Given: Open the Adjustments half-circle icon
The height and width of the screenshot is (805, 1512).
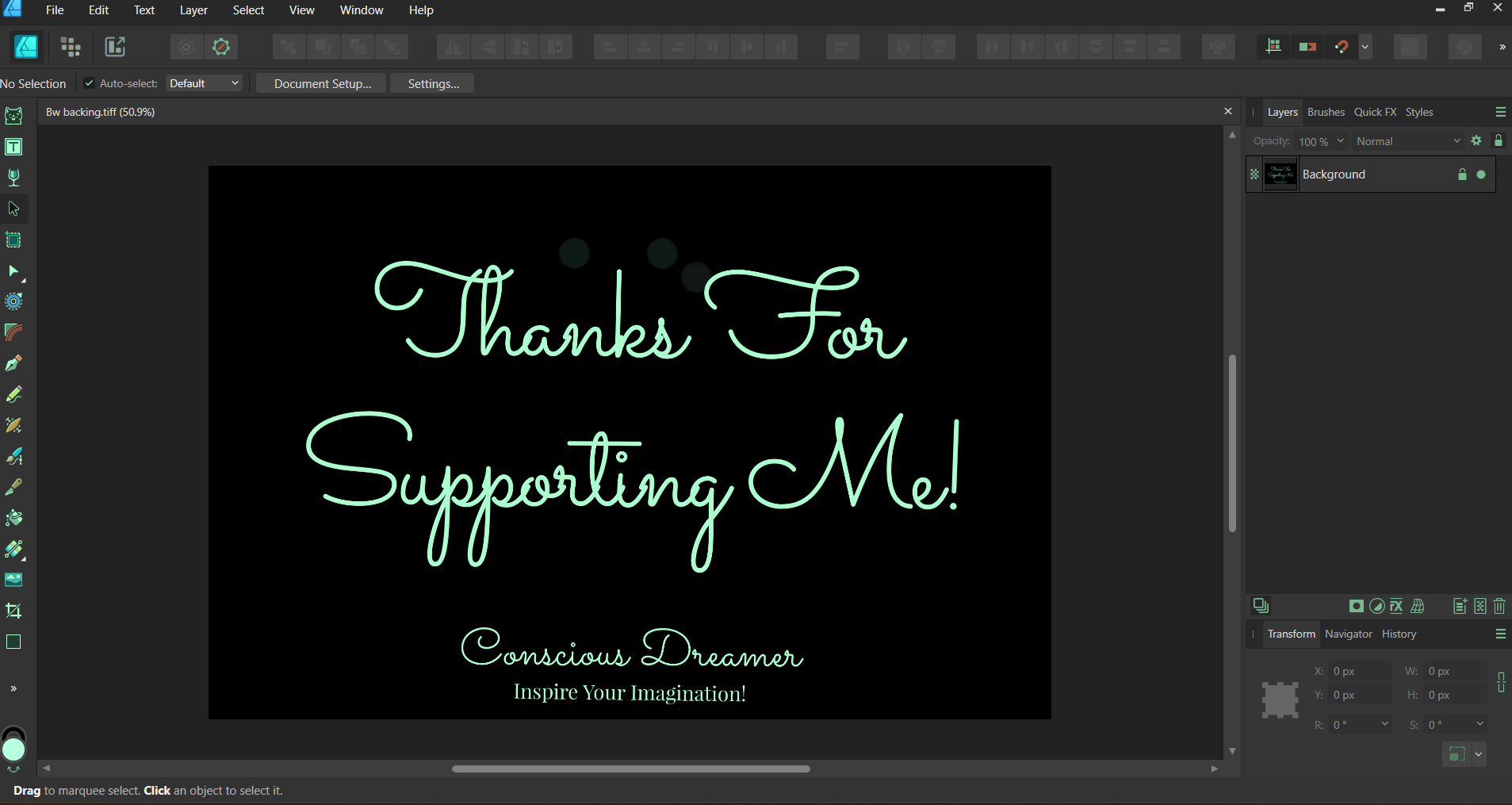Looking at the screenshot, I should tap(1377, 606).
